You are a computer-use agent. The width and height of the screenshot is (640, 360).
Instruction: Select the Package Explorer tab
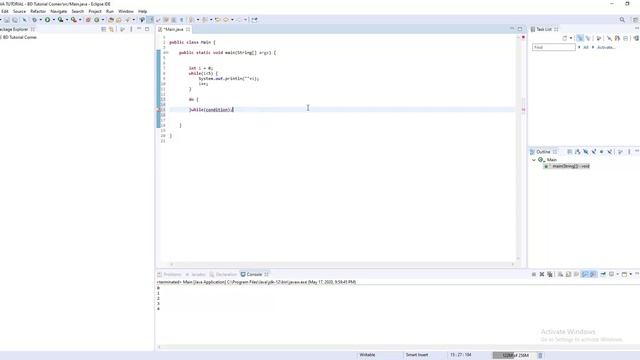tap(15, 29)
